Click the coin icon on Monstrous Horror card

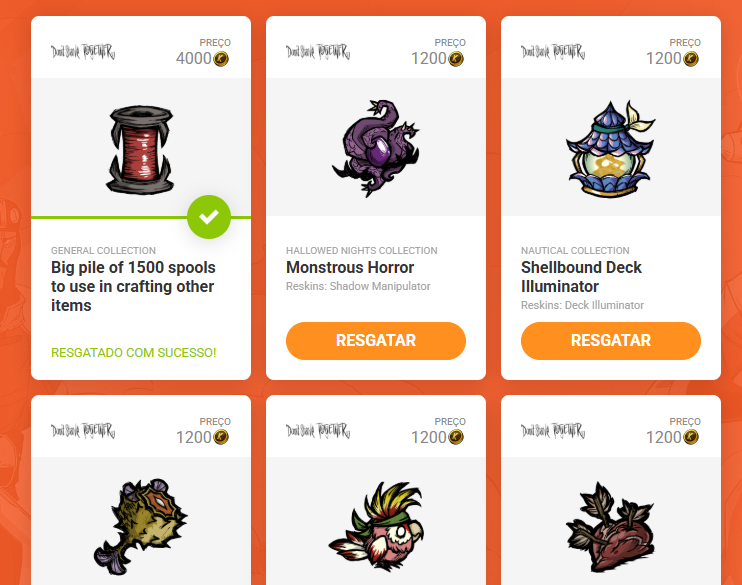[456, 59]
